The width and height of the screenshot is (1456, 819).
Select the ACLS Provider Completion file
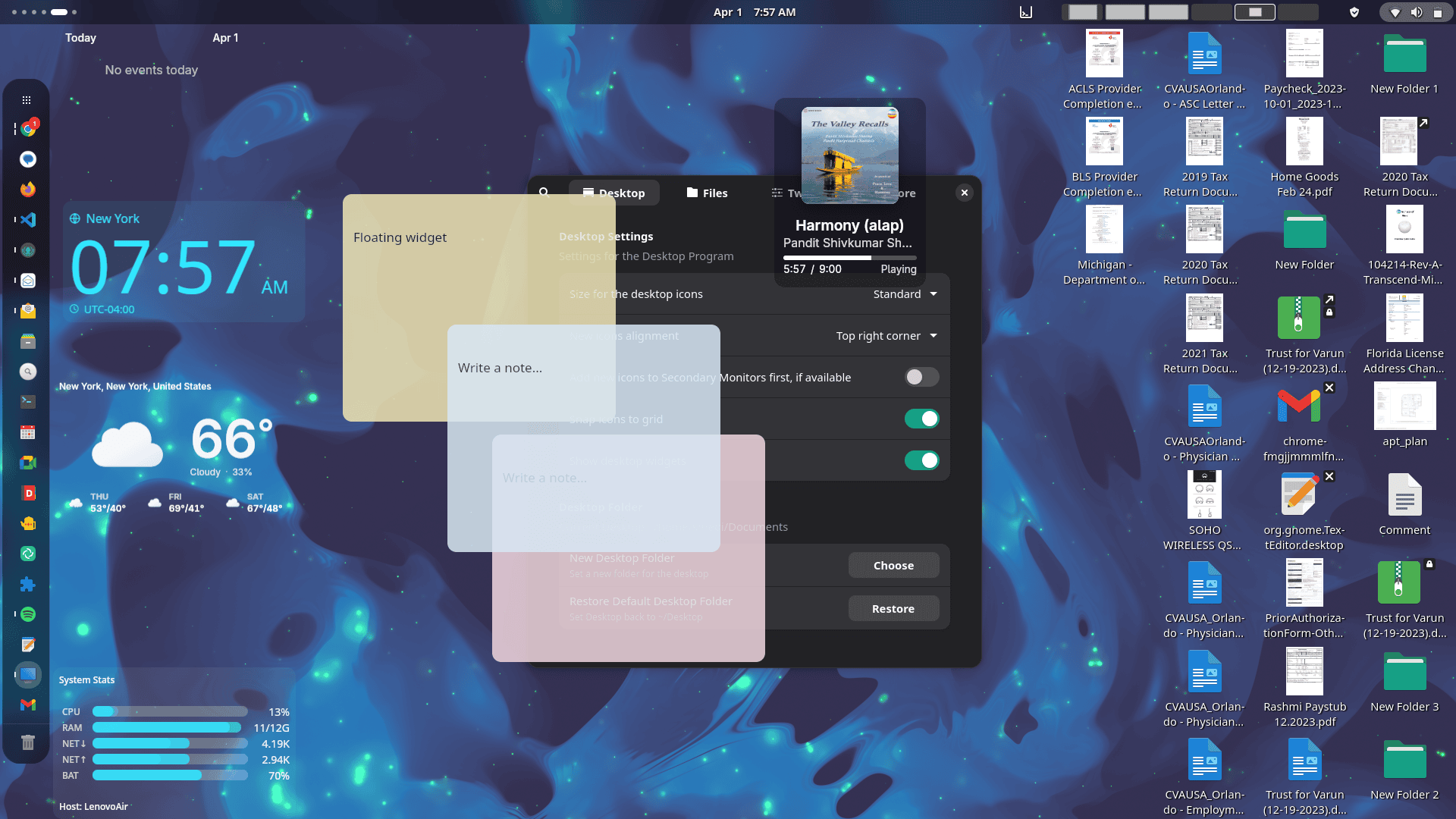point(1104,71)
